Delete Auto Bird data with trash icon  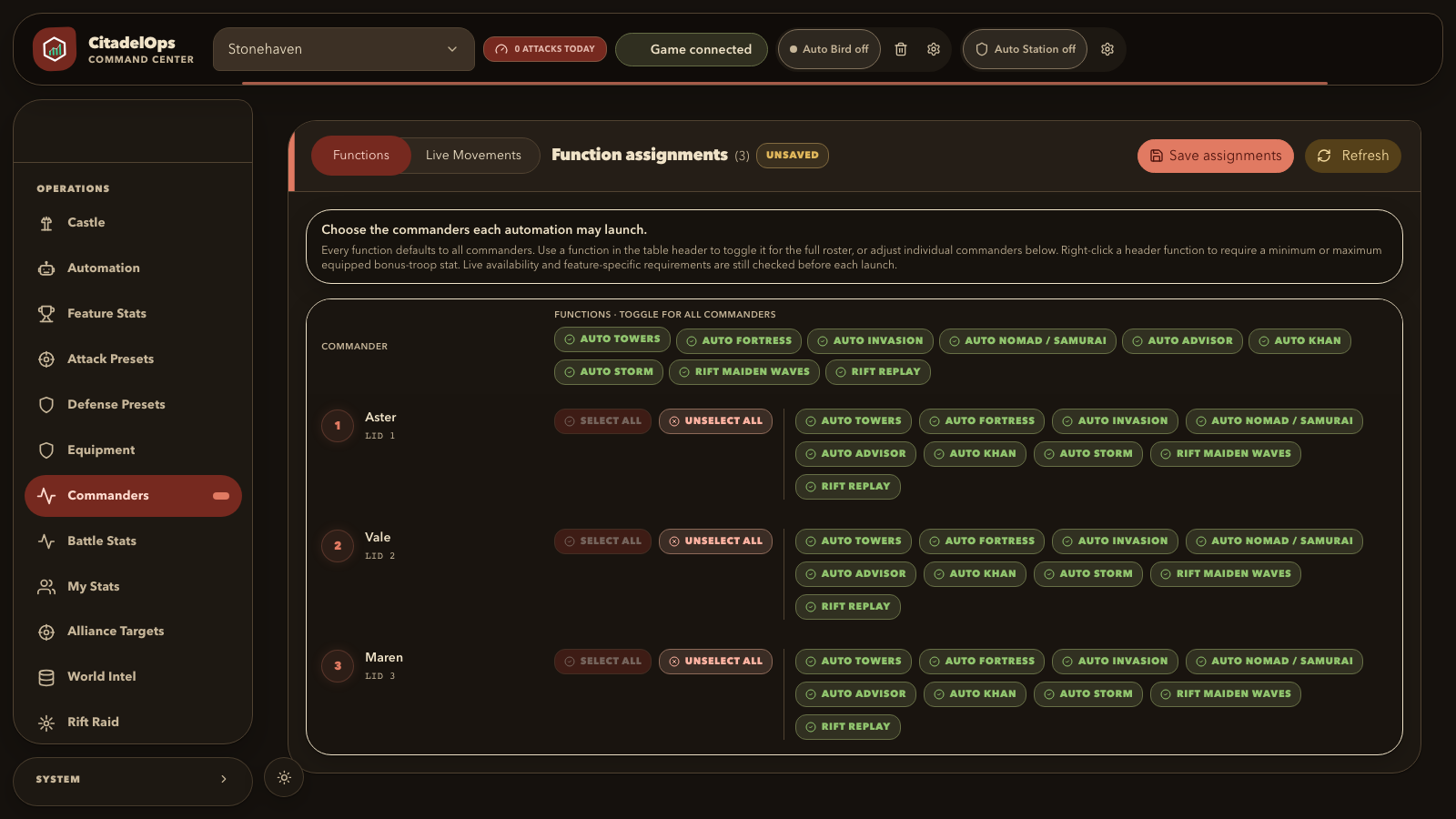click(901, 49)
